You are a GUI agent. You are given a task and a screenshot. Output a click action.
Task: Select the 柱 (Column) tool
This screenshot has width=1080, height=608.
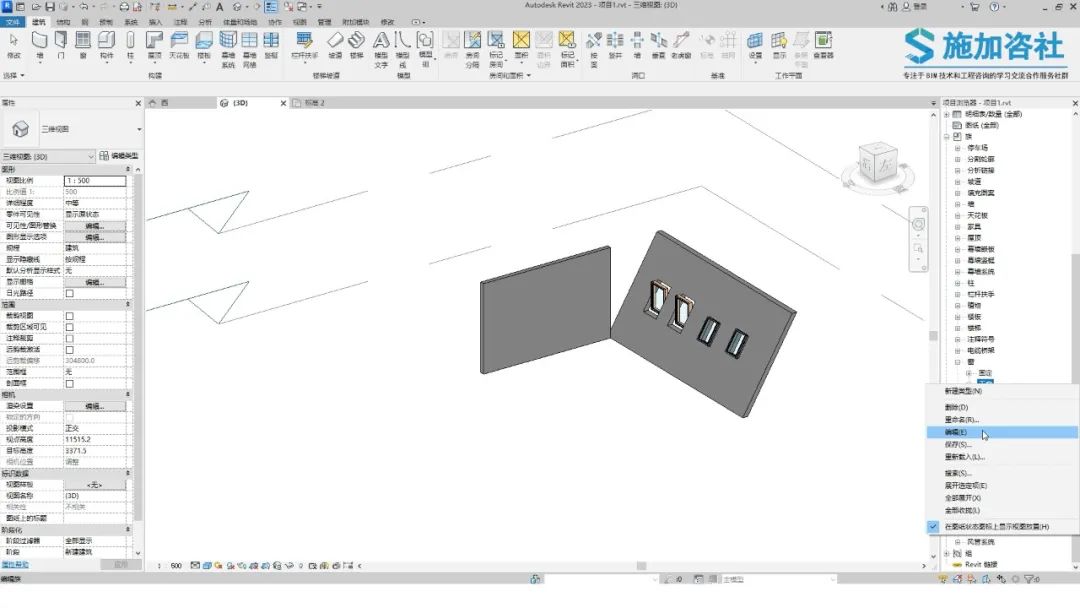coord(130,45)
